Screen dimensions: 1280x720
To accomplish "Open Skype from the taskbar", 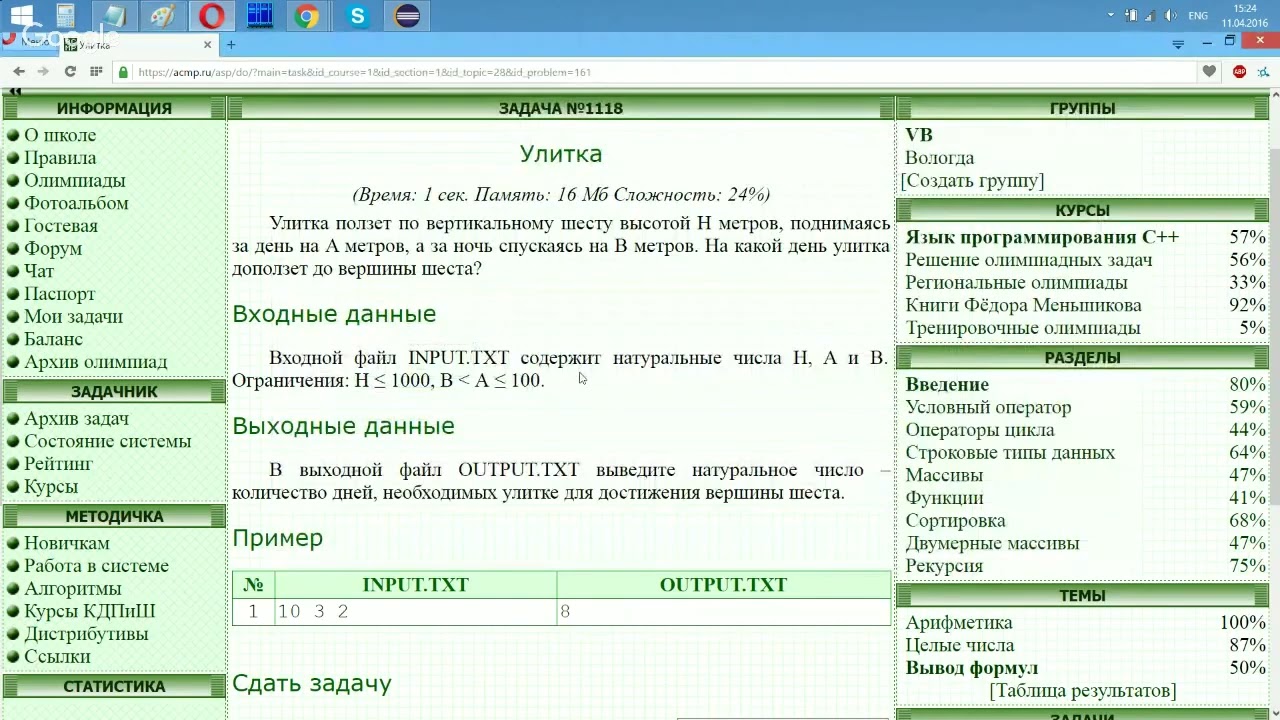I will 358,15.
